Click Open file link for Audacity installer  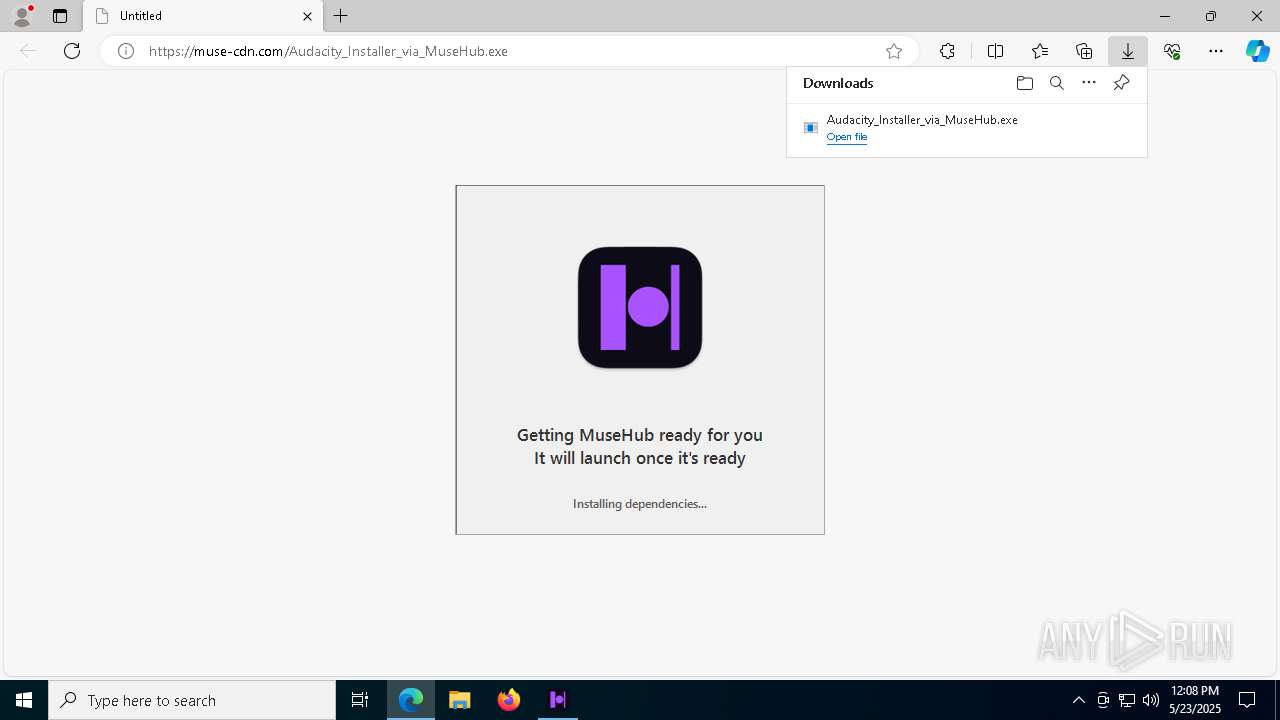pyautogui.click(x=847, y=137)
